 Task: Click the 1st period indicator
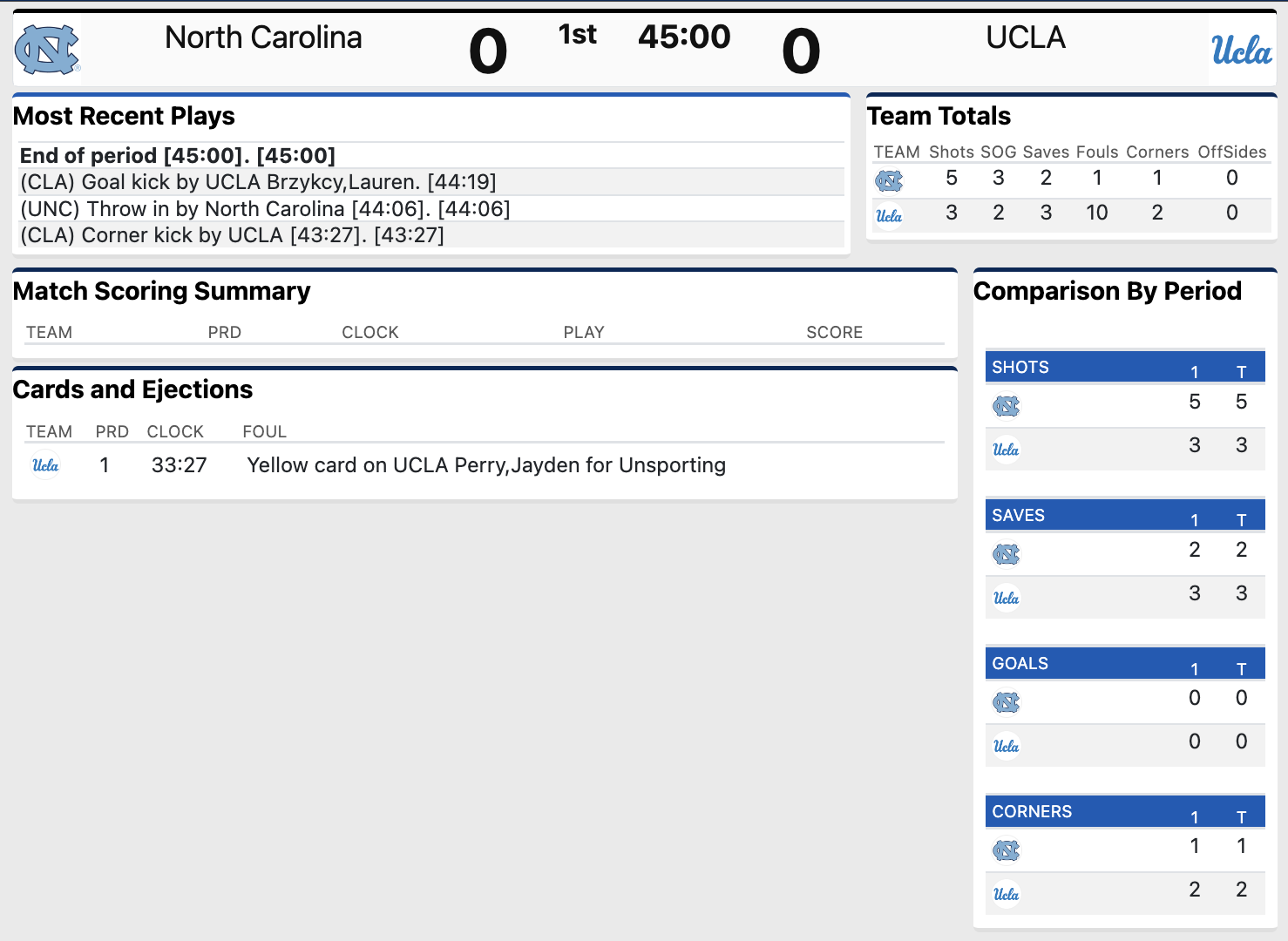[x=576, y=35]
